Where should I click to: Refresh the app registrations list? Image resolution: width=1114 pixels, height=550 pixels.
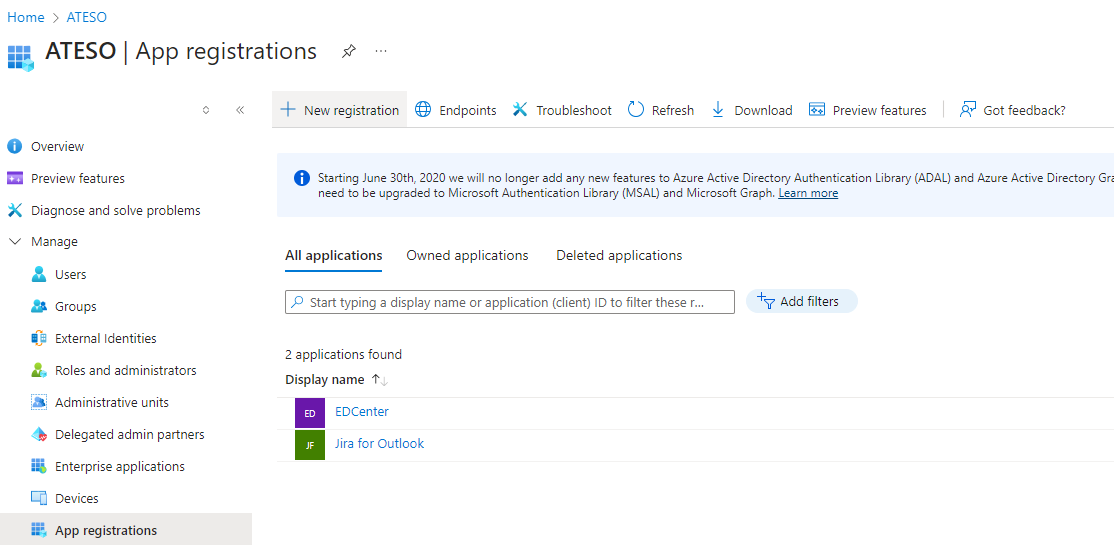[x=660, y=110]
